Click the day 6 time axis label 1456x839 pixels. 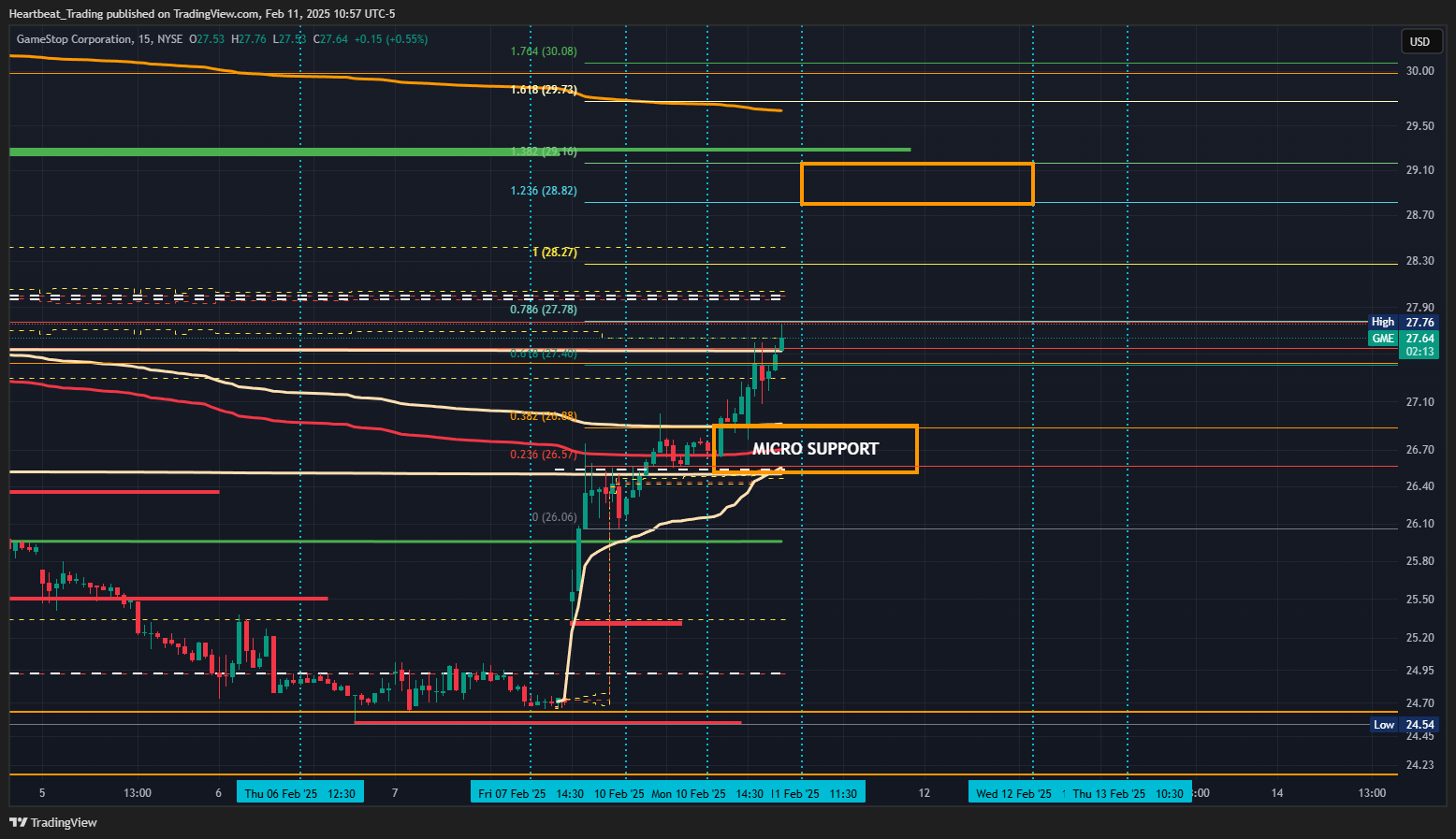point(218,793)
